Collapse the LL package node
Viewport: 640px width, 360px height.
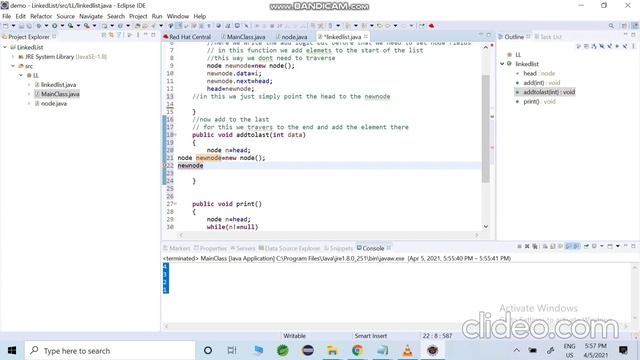coord(21,76)
